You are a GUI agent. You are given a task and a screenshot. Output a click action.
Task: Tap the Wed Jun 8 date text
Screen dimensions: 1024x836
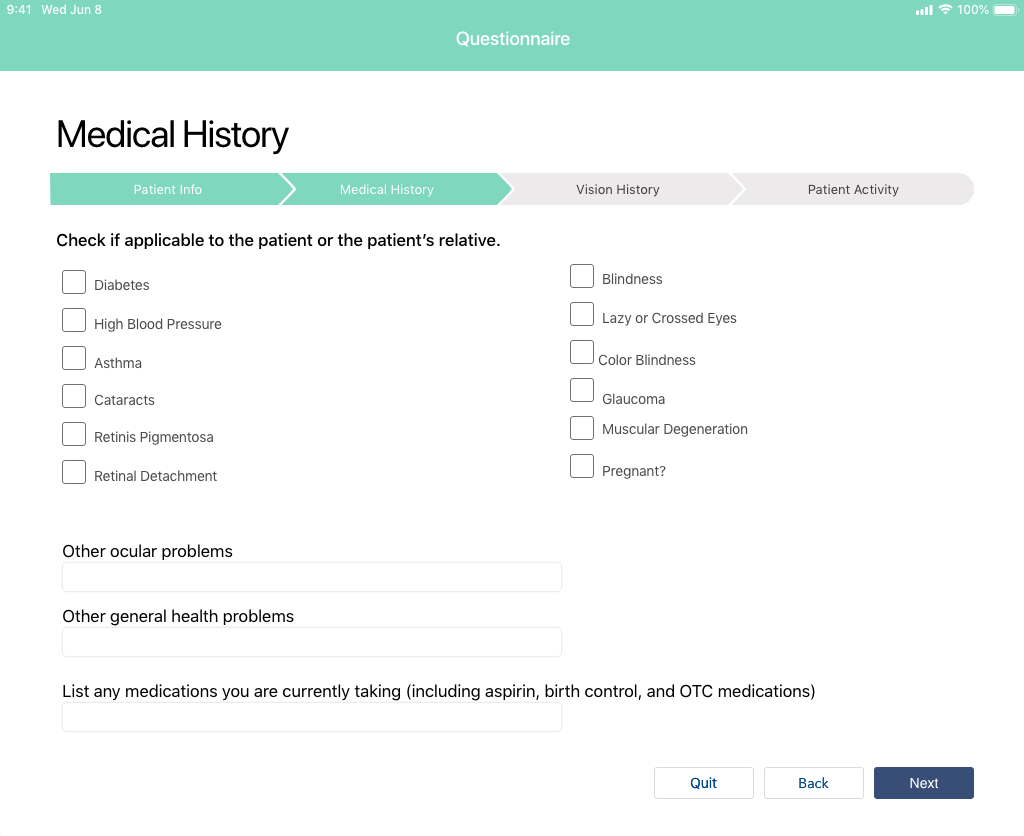[71, 10]
